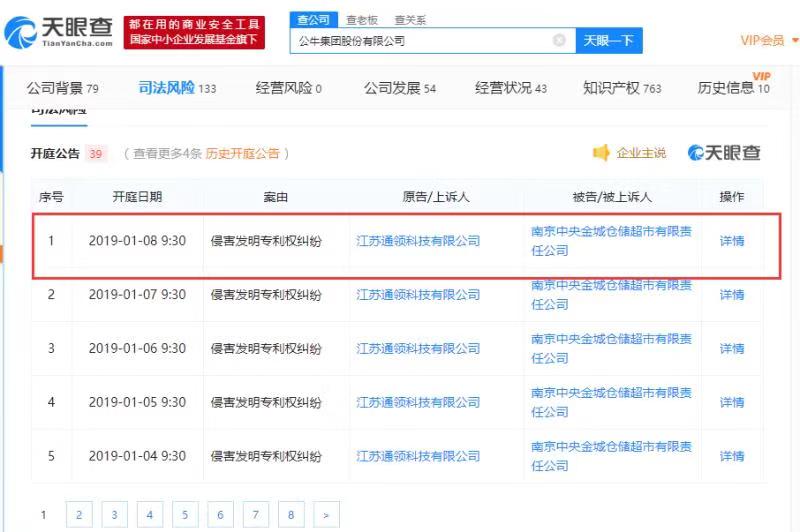Viewport: 800px width, 532px height.
Task: Click the TianYanCha logo in the header
Action: coord(58,33)
